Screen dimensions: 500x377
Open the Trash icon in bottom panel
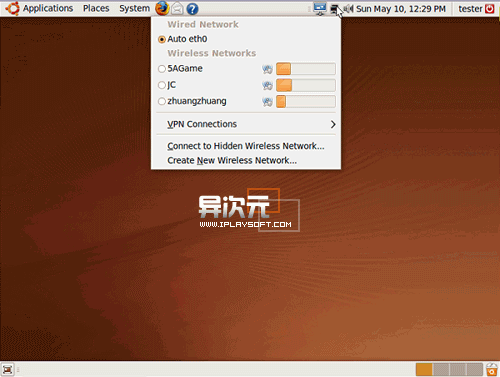click(x=492, y=369)
